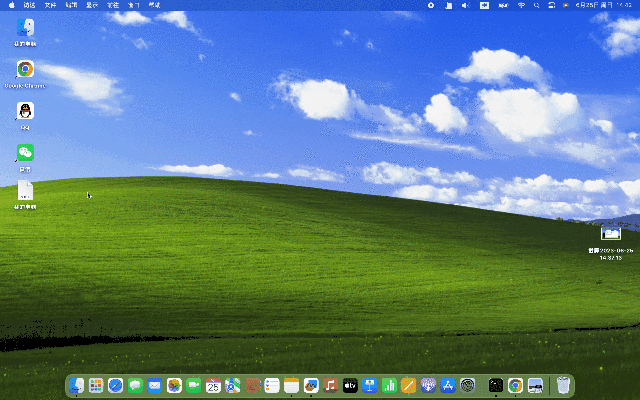Screen dimensions: 640x400
Task: Click the battery status item in menu bar
Action: coord(504,5)
